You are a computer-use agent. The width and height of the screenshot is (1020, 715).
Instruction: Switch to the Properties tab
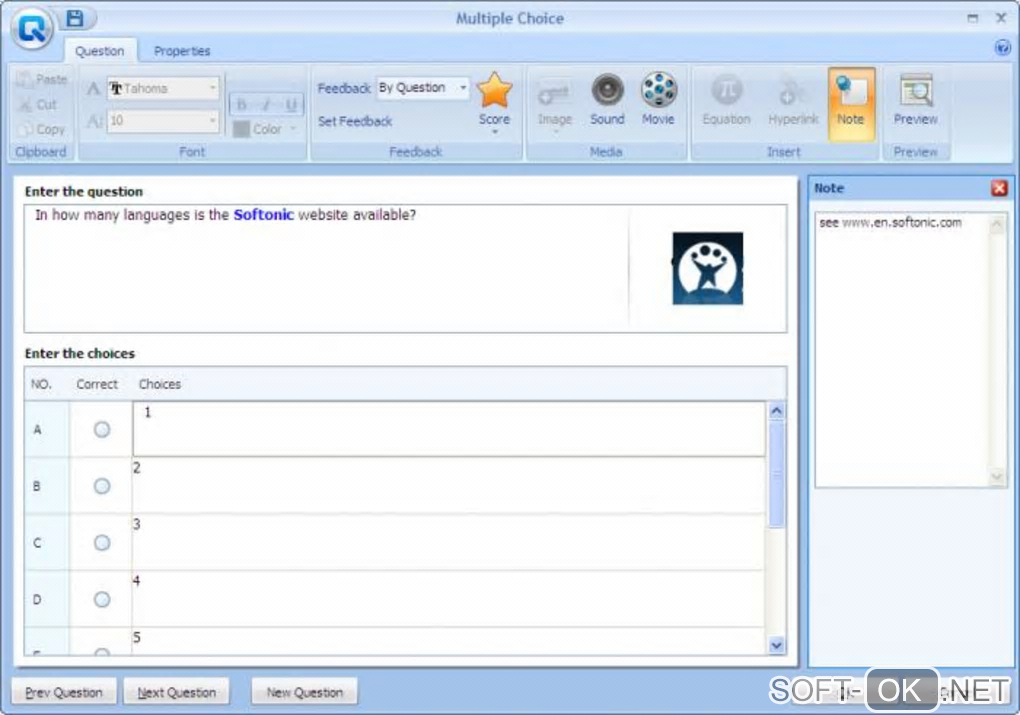point(182,51)
